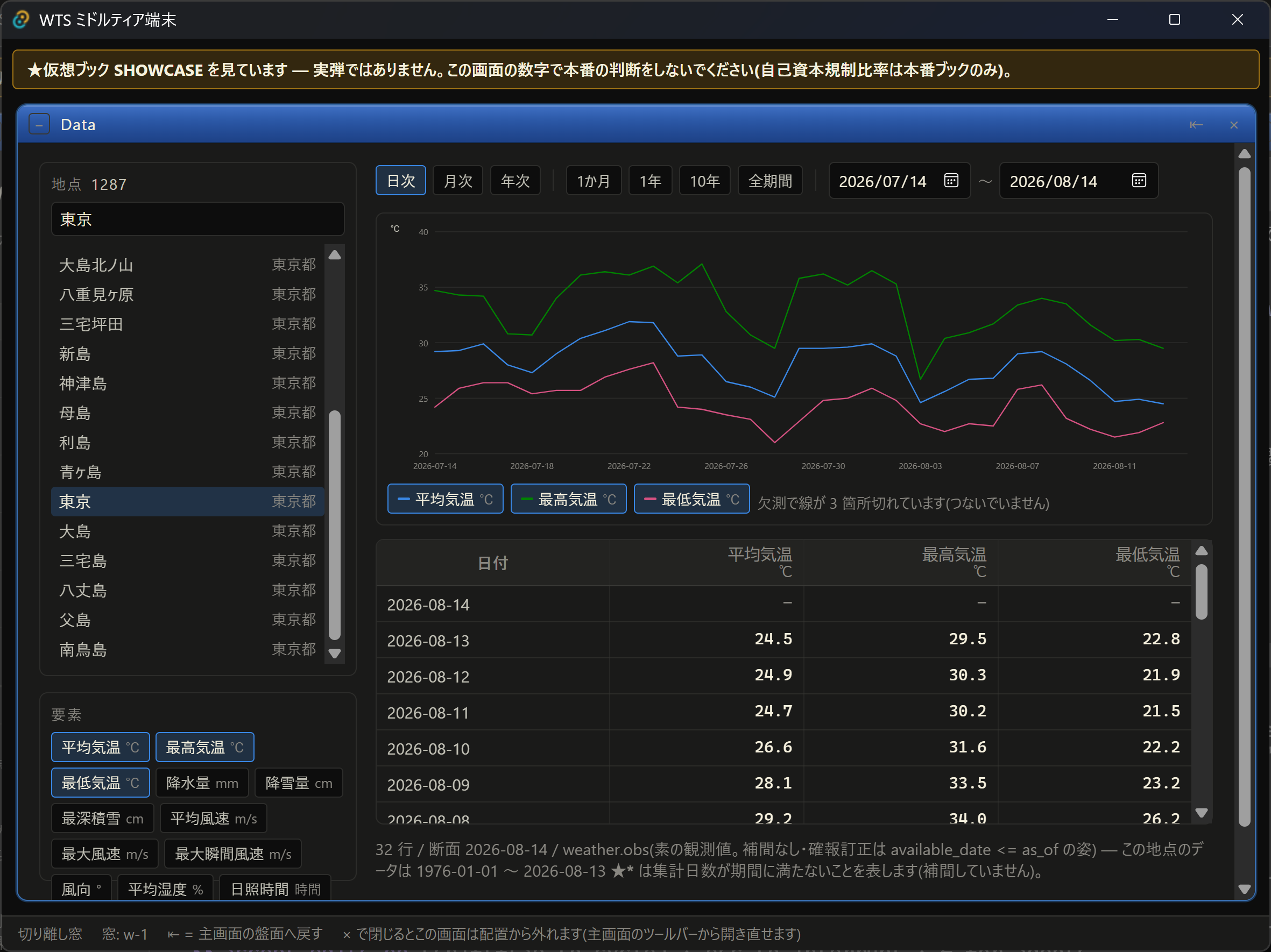Select station 八丈島 in the list
Viewport: 1271px width, 952px height.
point(187,590)
